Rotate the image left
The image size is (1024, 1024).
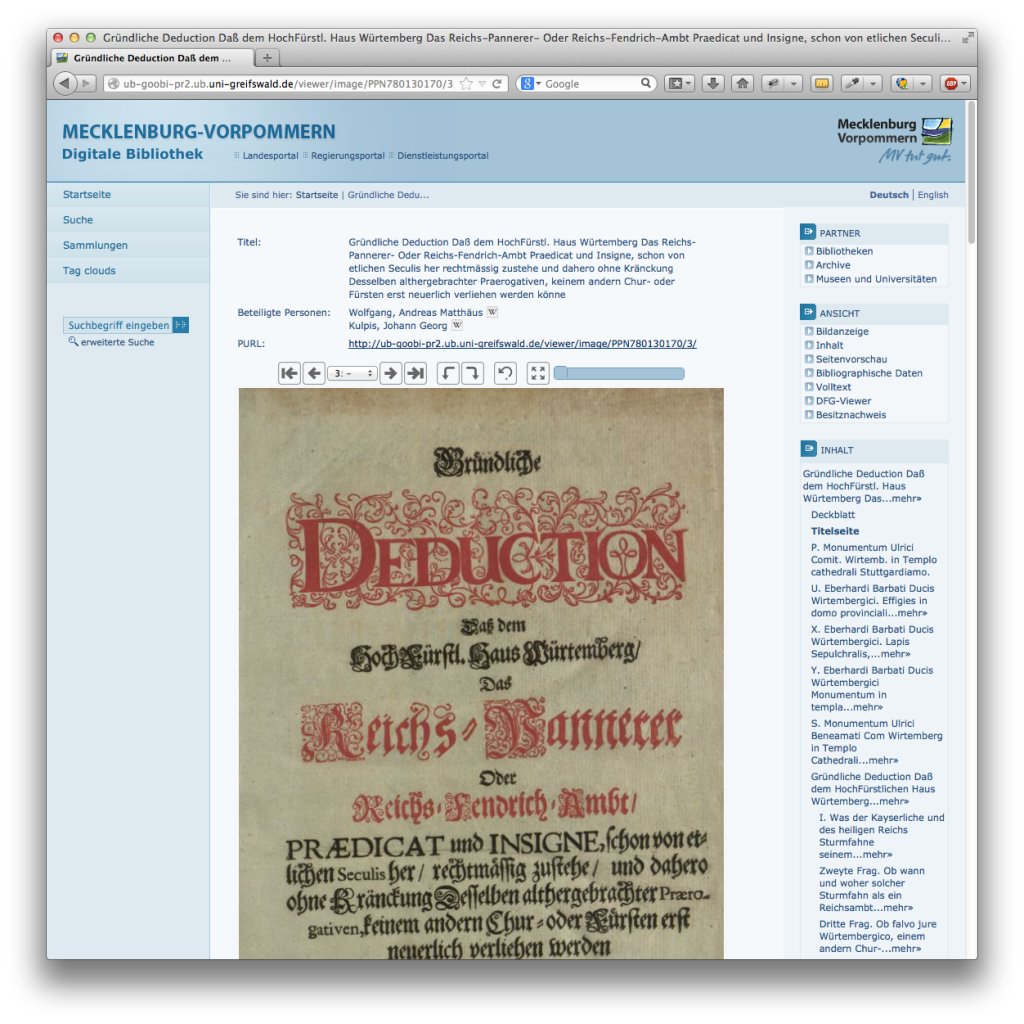point(447,374)
